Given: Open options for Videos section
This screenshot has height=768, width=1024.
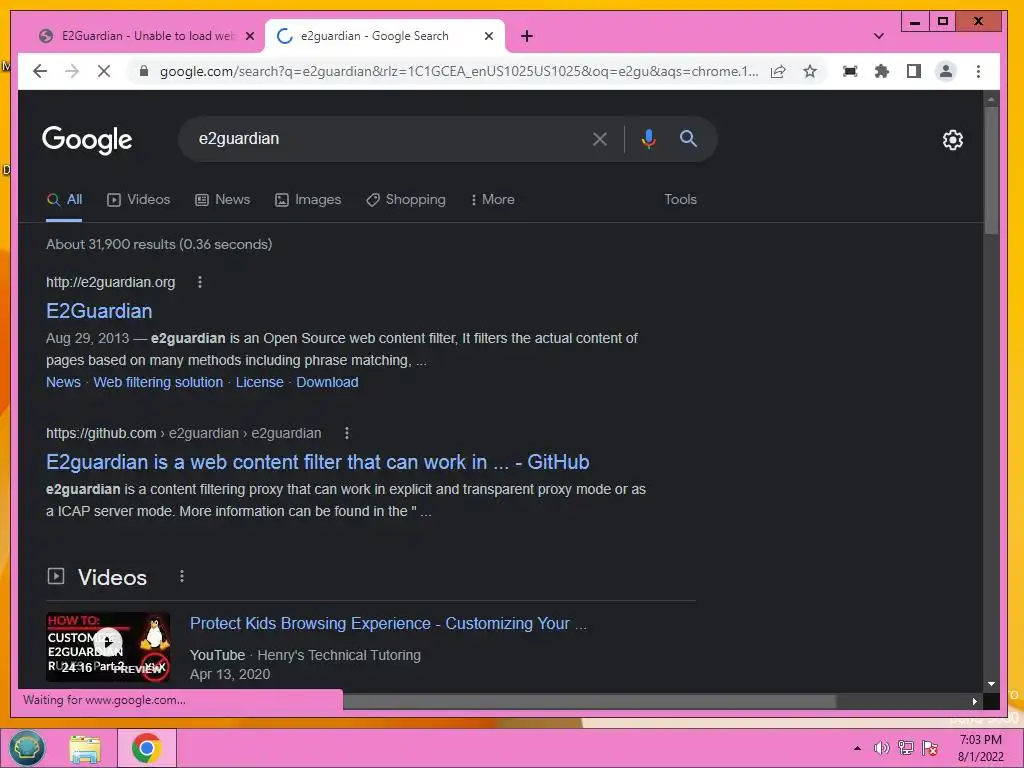Looking at the screenshot, I should click(x=182, y=577).
